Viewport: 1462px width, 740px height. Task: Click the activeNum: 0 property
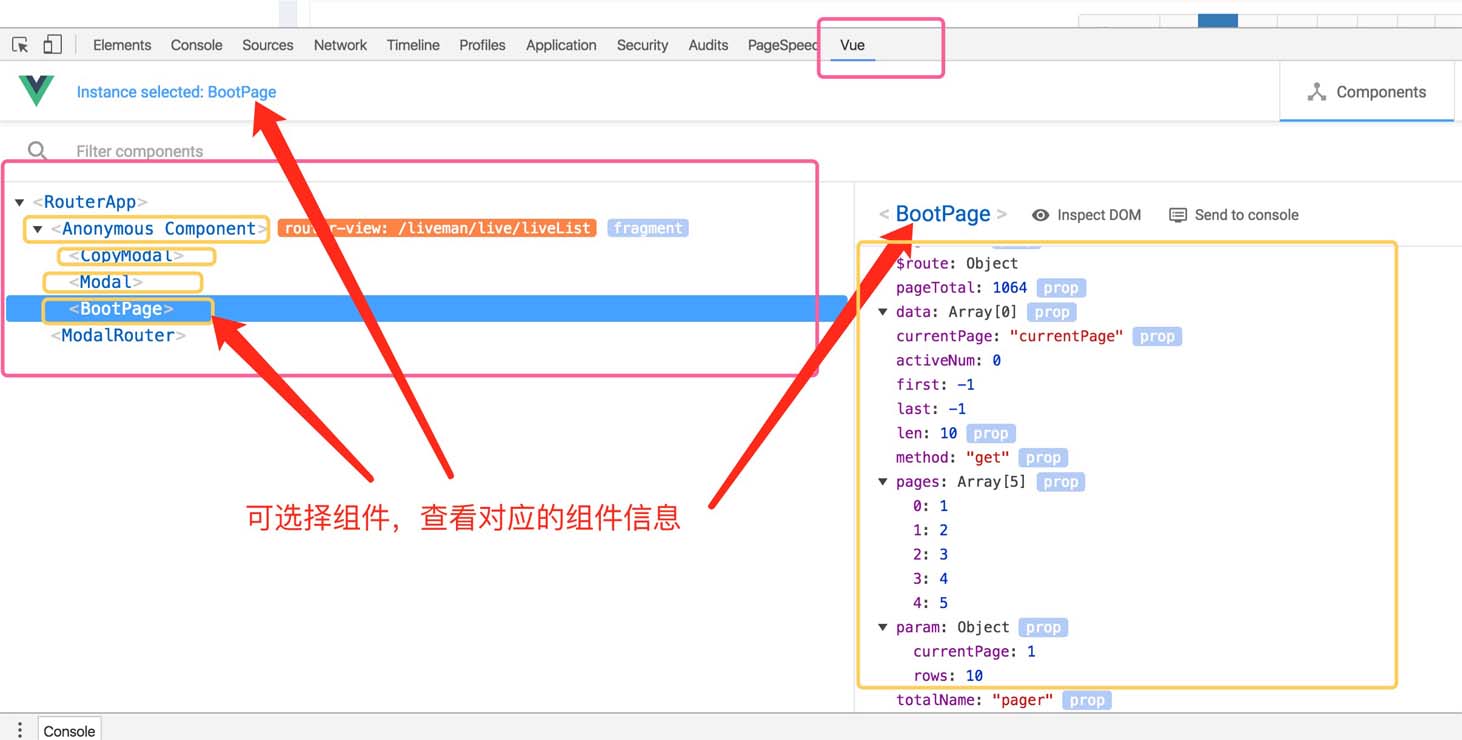949,361
